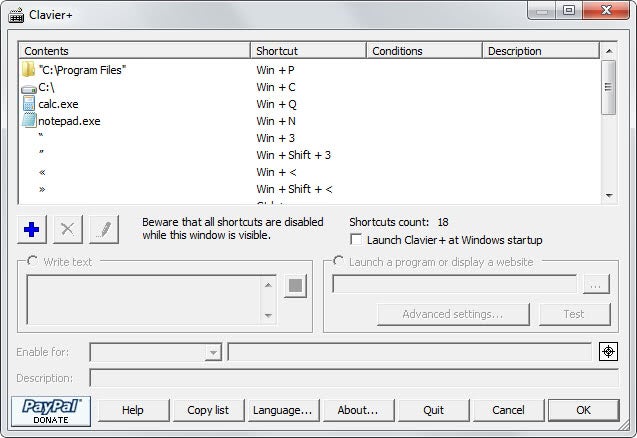Click the Quit button
The height and width of the screenshot is (438, 637).
click(433, 410)
